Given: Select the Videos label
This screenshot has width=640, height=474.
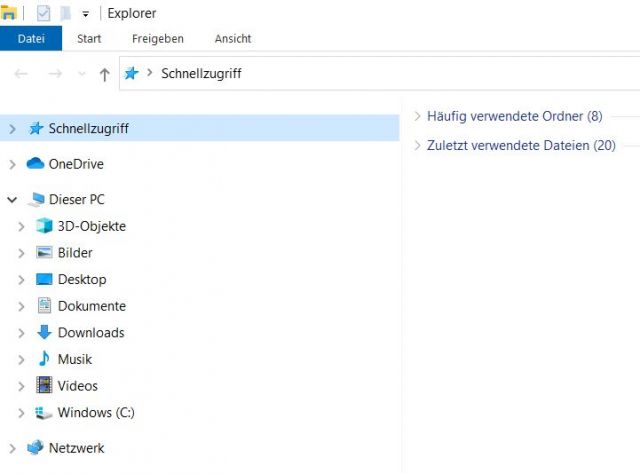Looking at the screenshot, I should pos(78,386).
